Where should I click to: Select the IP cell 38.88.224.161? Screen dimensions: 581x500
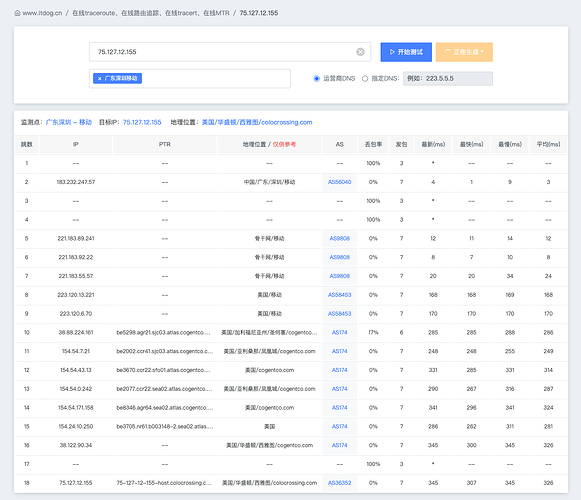coord(76,332)
